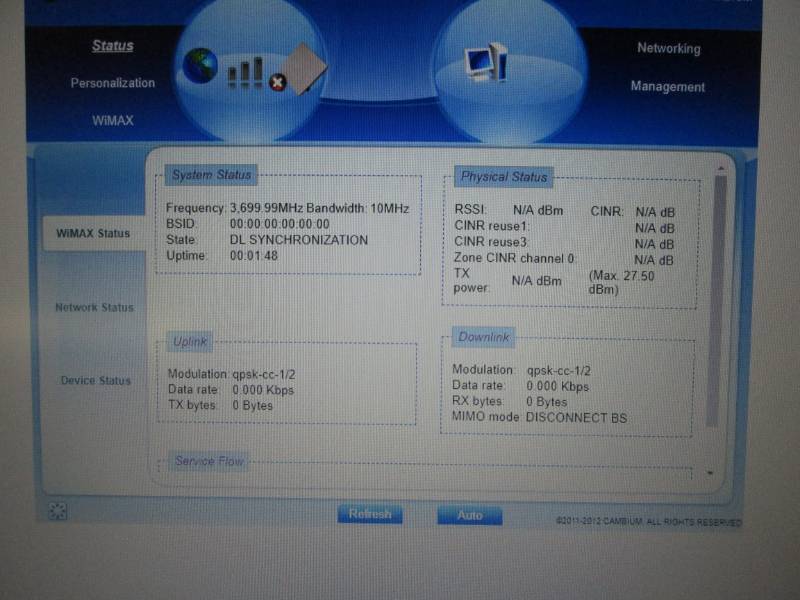The height and width of the screenshot is (600, 800).
Task: Click the vertical scrollbar thumb
Action: pos(716,301)
